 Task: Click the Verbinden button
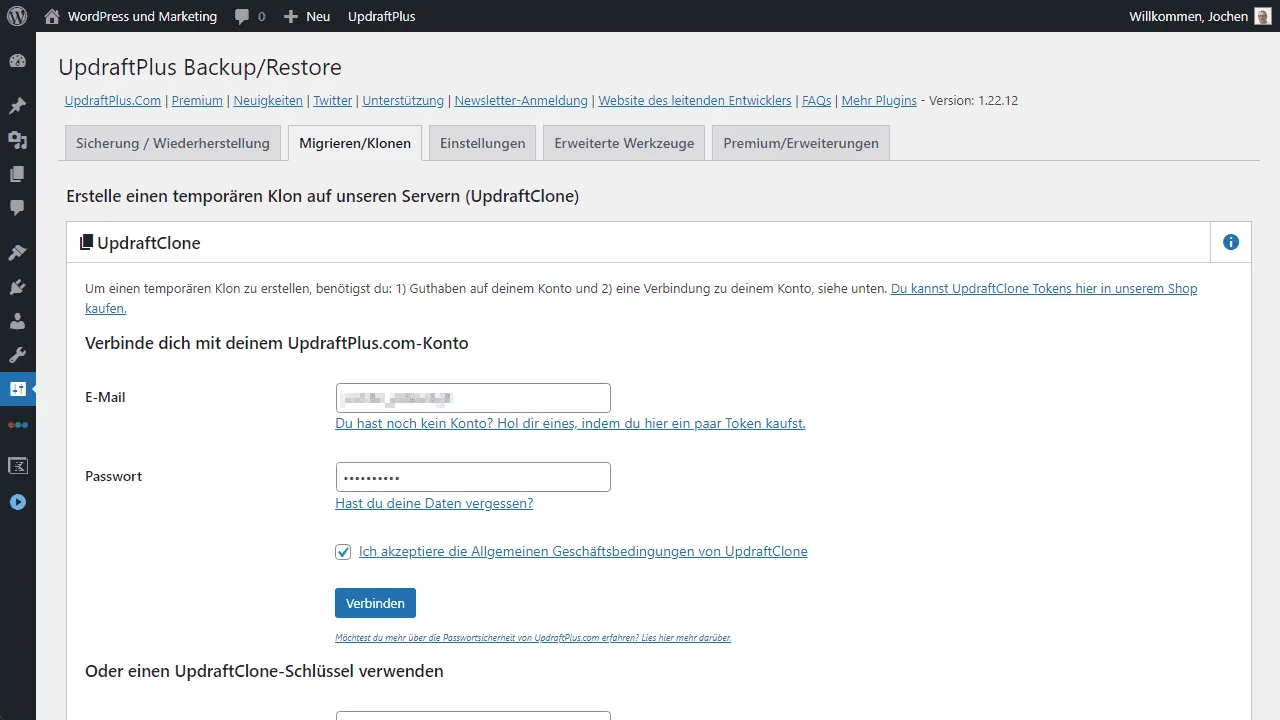(x=375, y=603)
